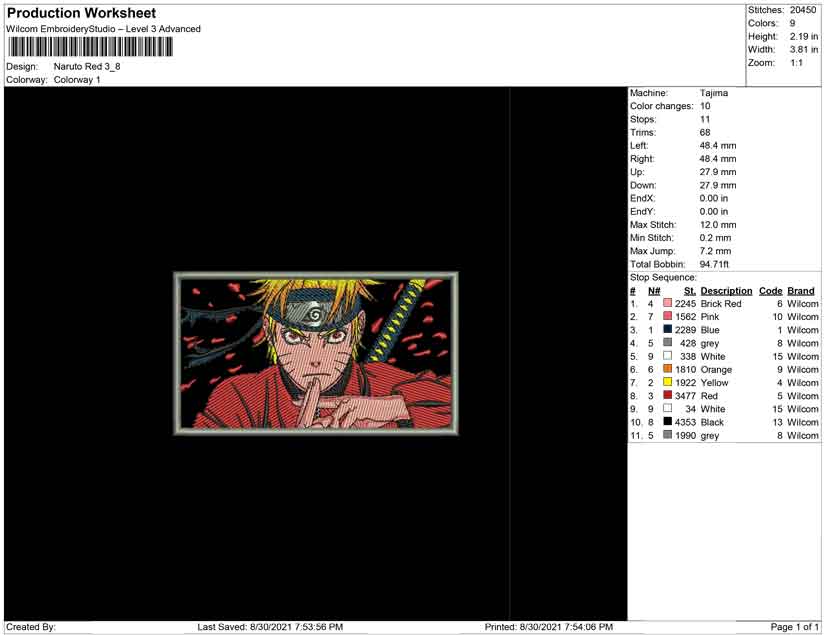825x635 pixels.
Task: Select the Down label
Action: tap(643, 185)
